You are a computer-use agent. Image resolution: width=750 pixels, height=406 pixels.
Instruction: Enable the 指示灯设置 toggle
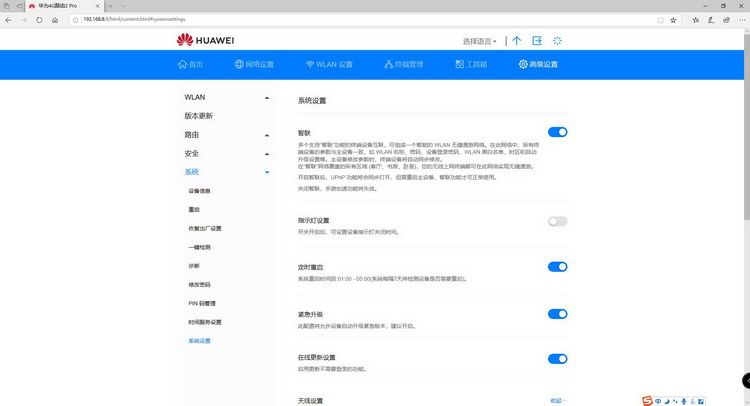(557, 221)
